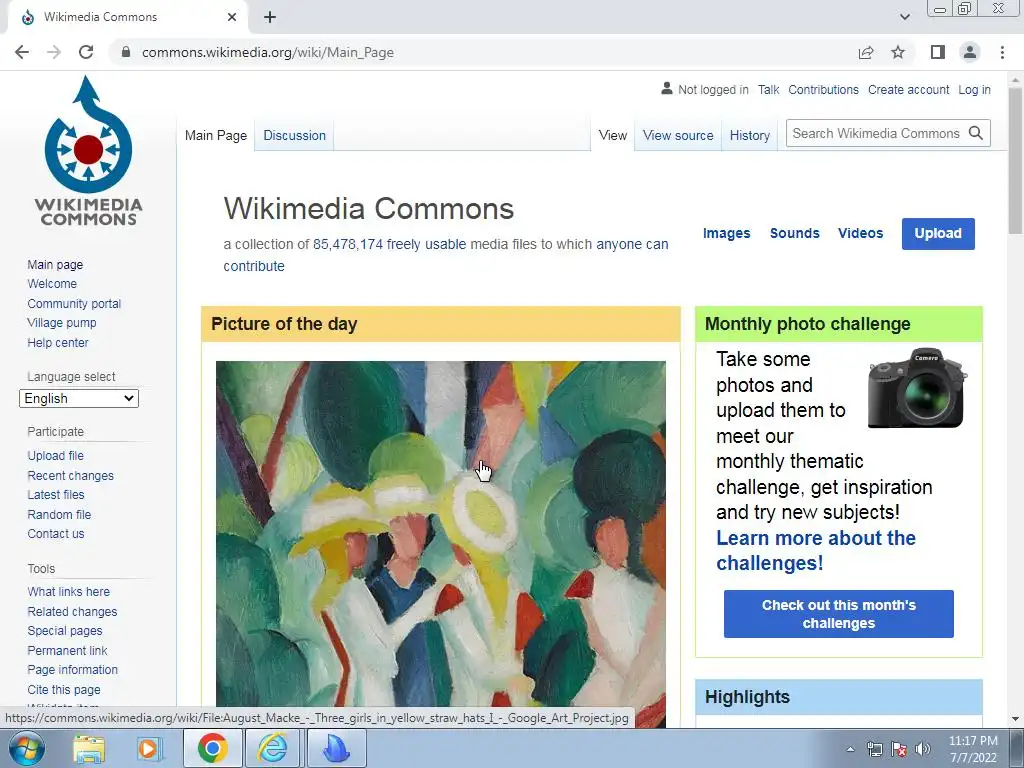
Task: Open Internet Explorer from taskbar
Action: pyautogui.click(x=272, y=748)
